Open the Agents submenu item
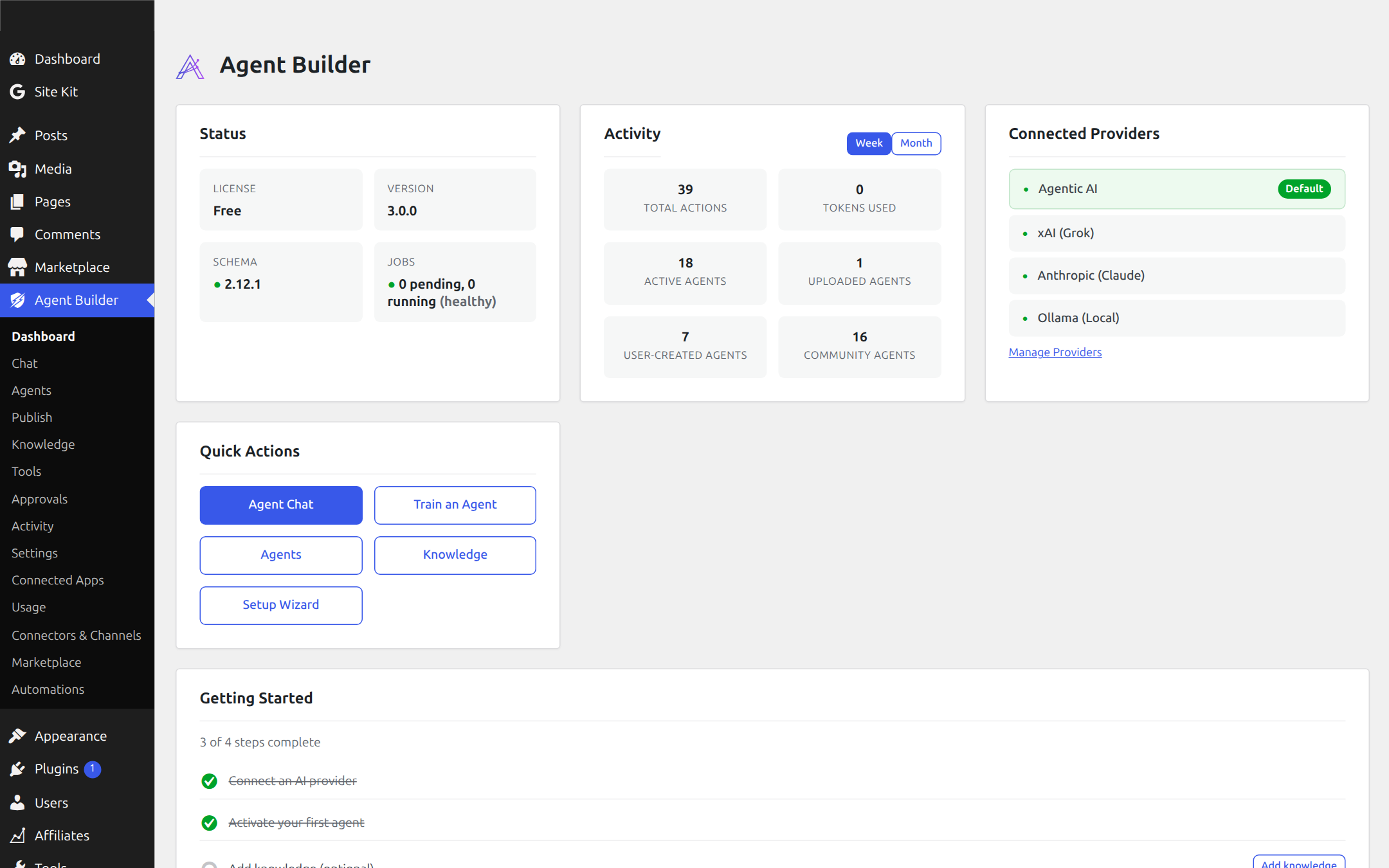 pyautogui.click(x=31, y=391)
